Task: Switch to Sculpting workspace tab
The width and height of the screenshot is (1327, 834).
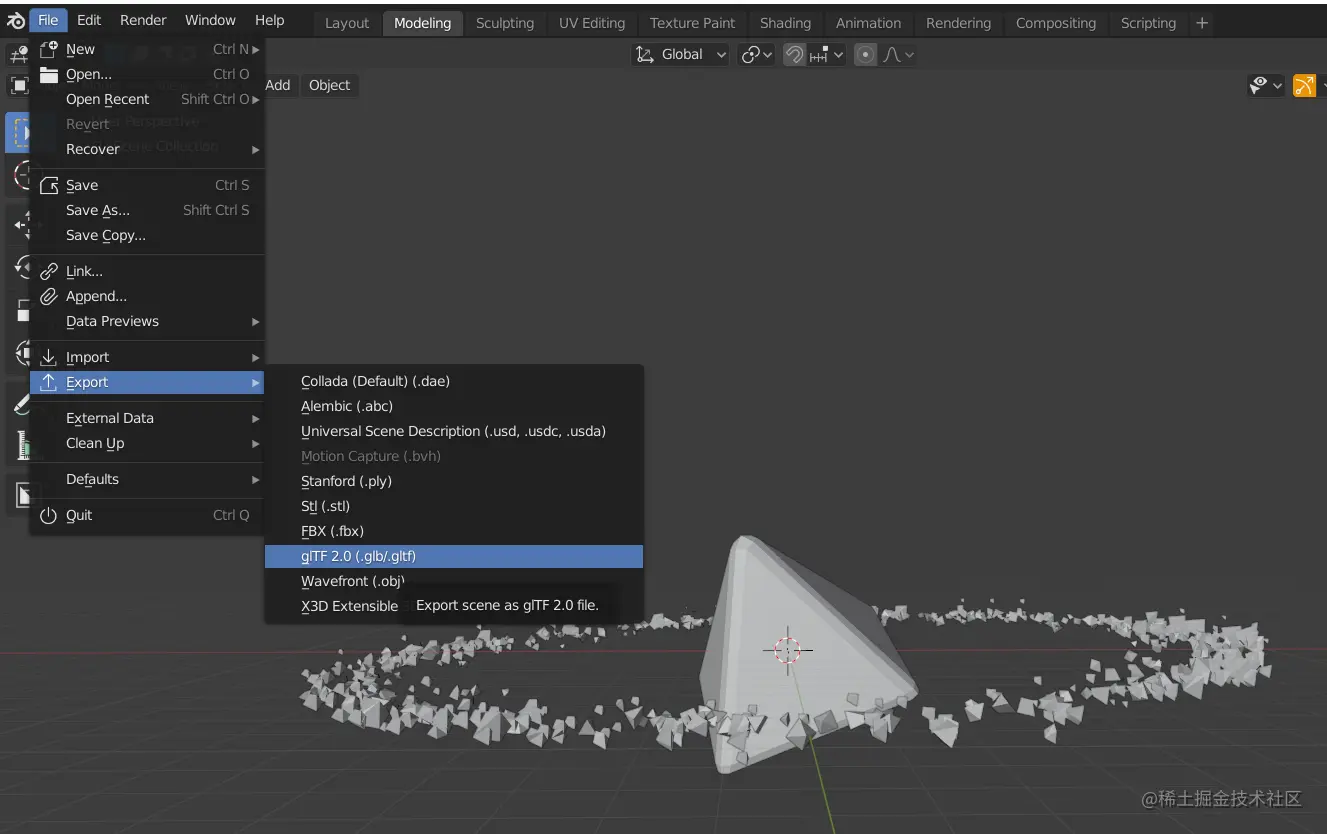Action: (505, 23)
